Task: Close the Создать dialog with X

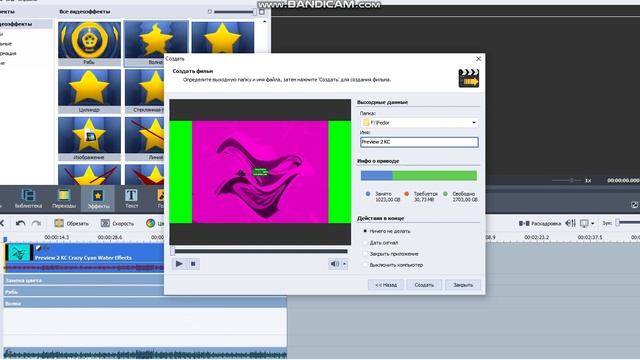Action: (478, 59)
